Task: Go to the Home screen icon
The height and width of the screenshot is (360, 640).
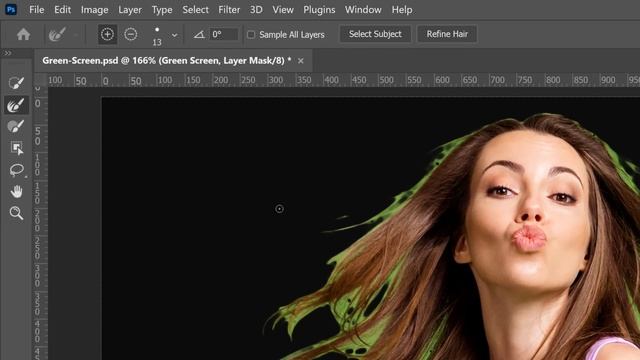Action: (x=23, y=34)
